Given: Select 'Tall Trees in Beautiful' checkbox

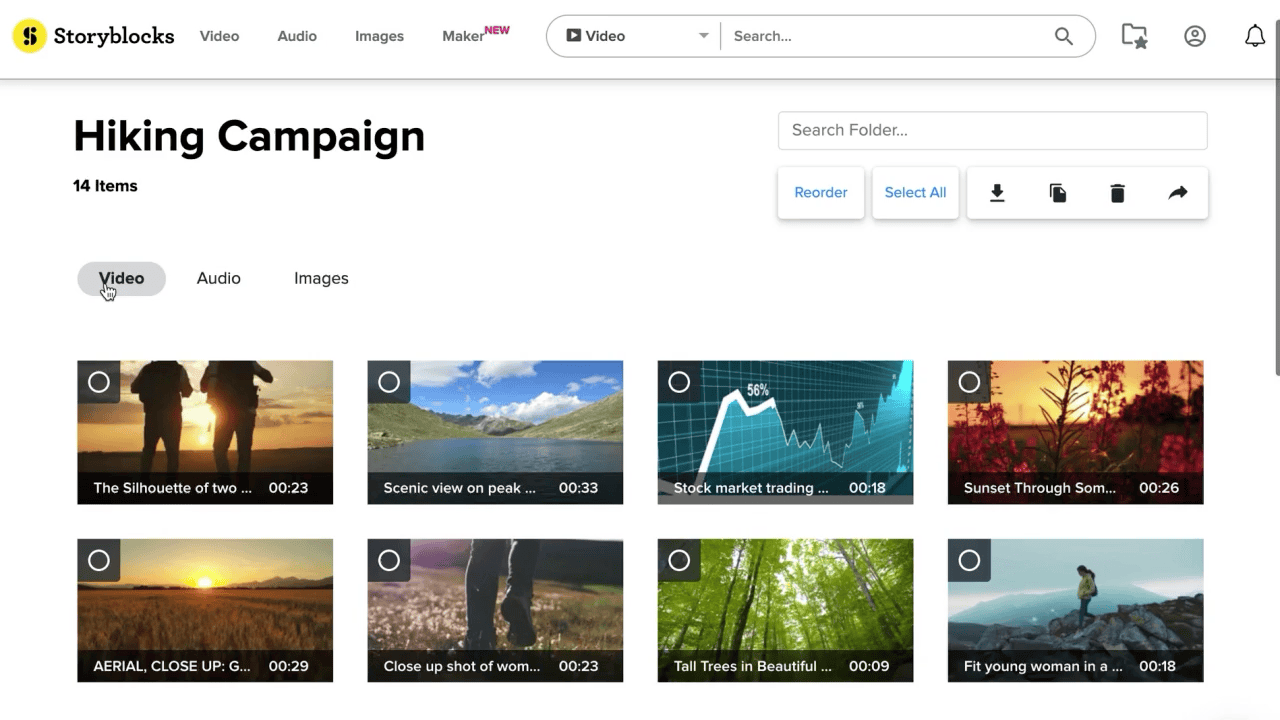Looking at the screenshot, I should point(679,560).
